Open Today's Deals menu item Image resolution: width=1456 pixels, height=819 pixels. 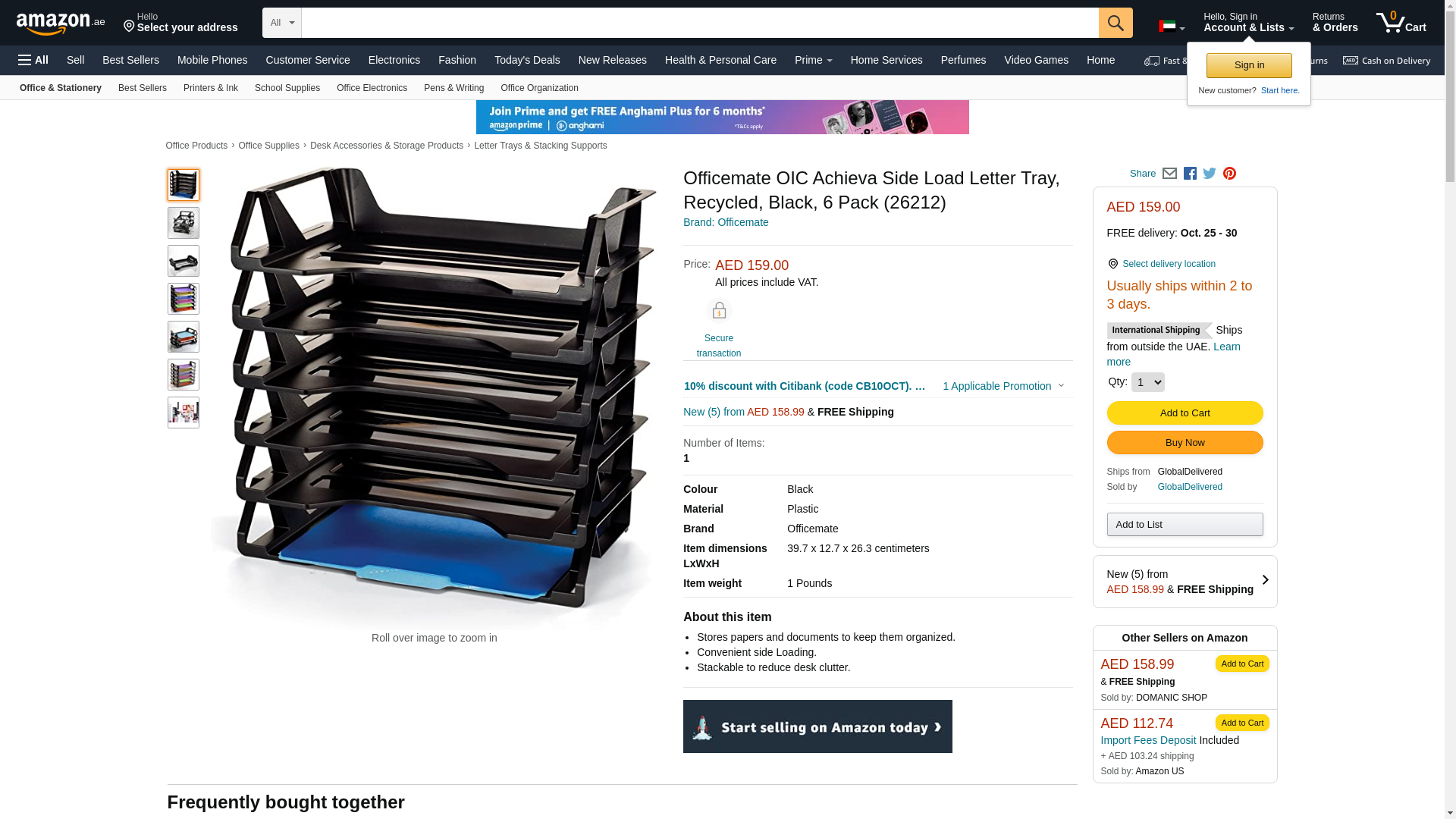tap(527, 60)
